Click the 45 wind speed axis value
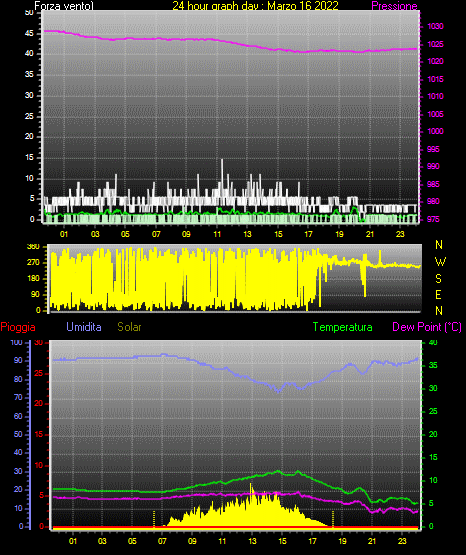 [x=29, y=34]
